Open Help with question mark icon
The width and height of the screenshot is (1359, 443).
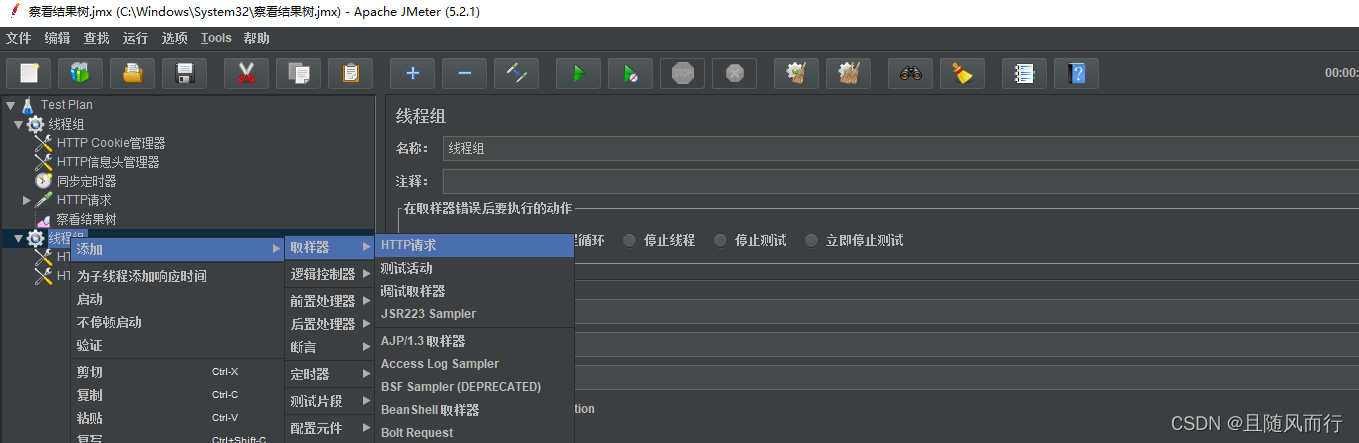(x=1076, y=73)
